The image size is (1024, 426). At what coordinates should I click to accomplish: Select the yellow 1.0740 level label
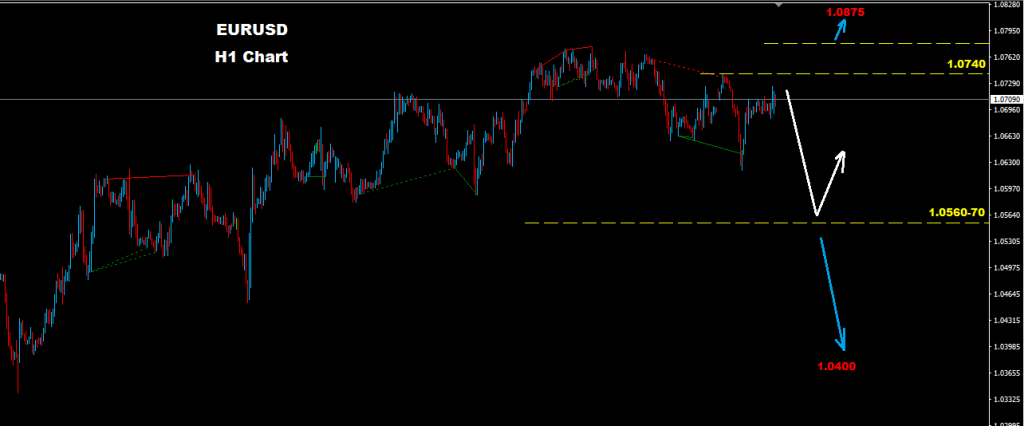966,64
